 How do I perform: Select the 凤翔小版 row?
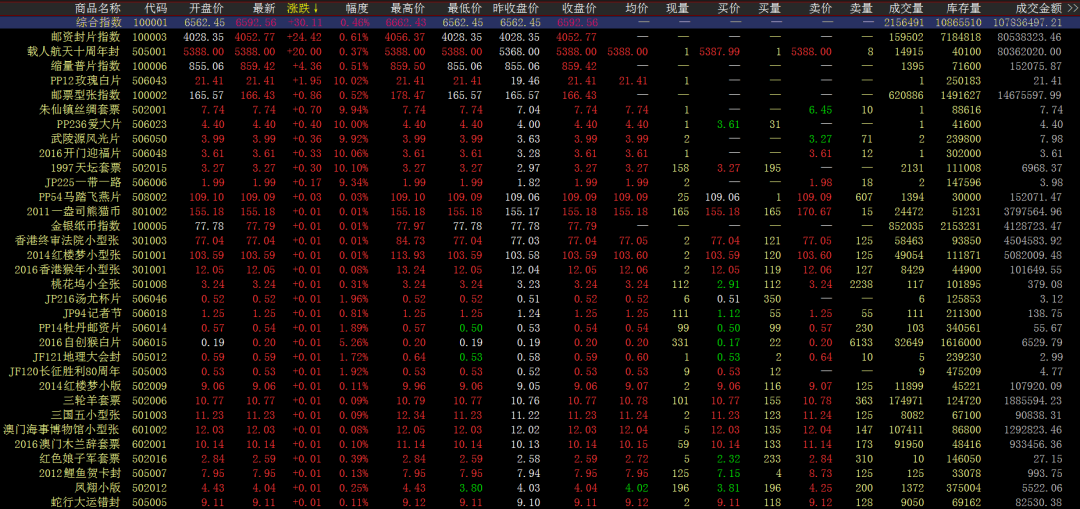coord(540,488)
